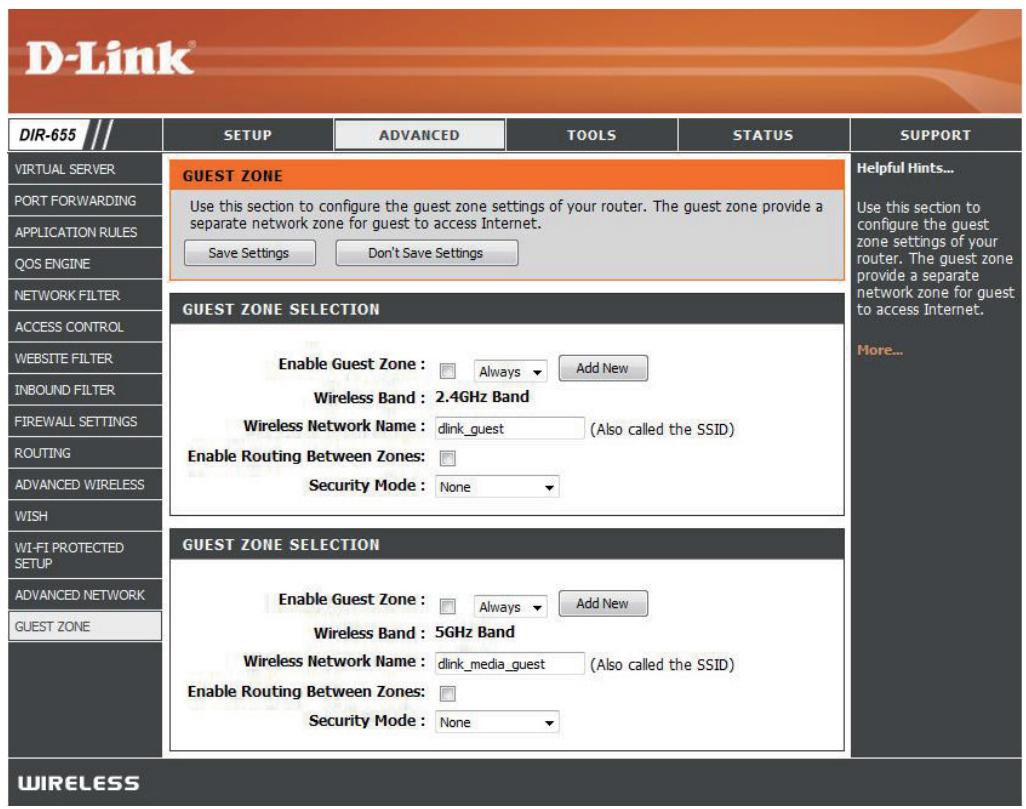
Task: Open the Tools tab
Action: click(592, 135)
